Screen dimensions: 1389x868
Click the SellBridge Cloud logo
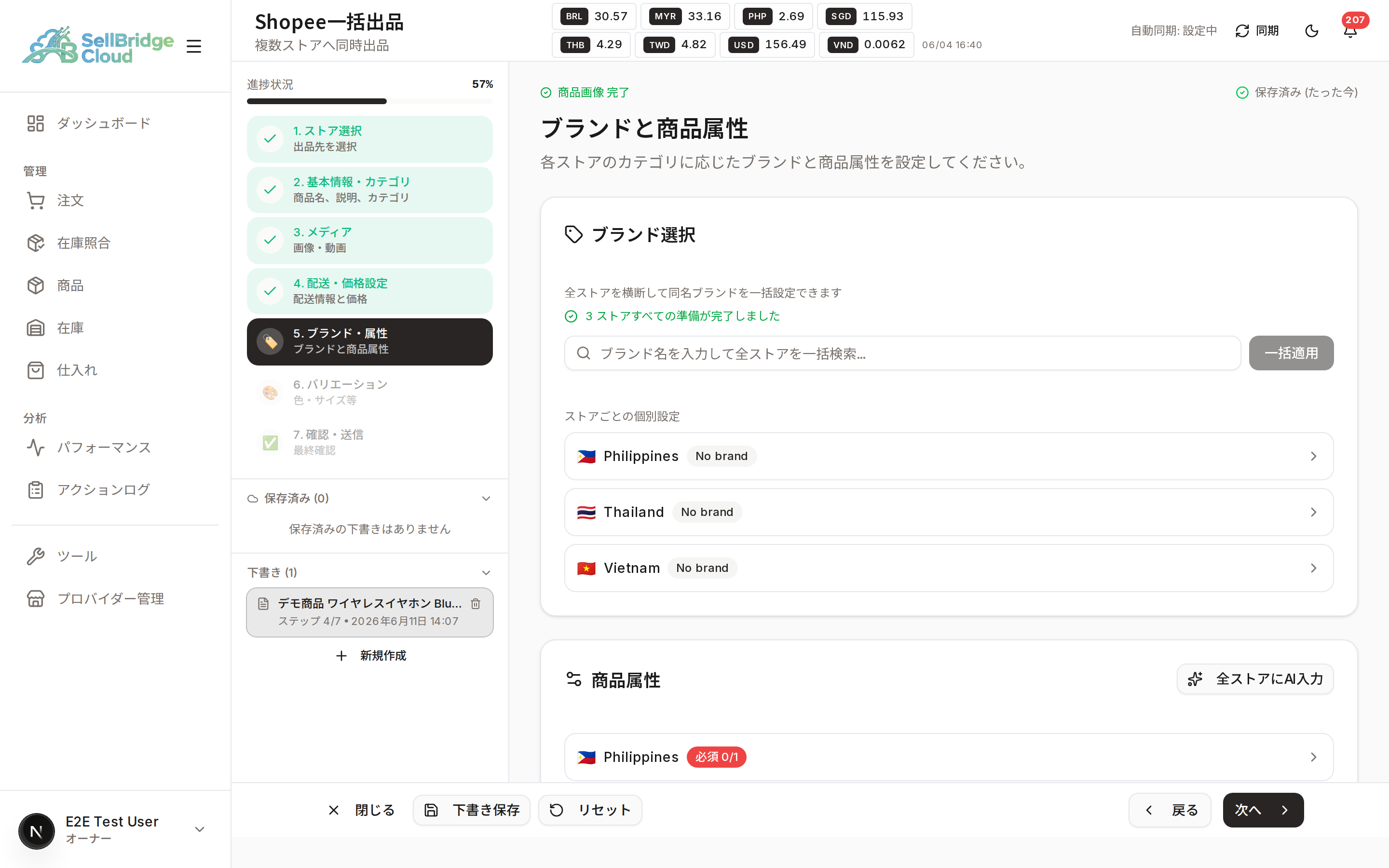97,45
